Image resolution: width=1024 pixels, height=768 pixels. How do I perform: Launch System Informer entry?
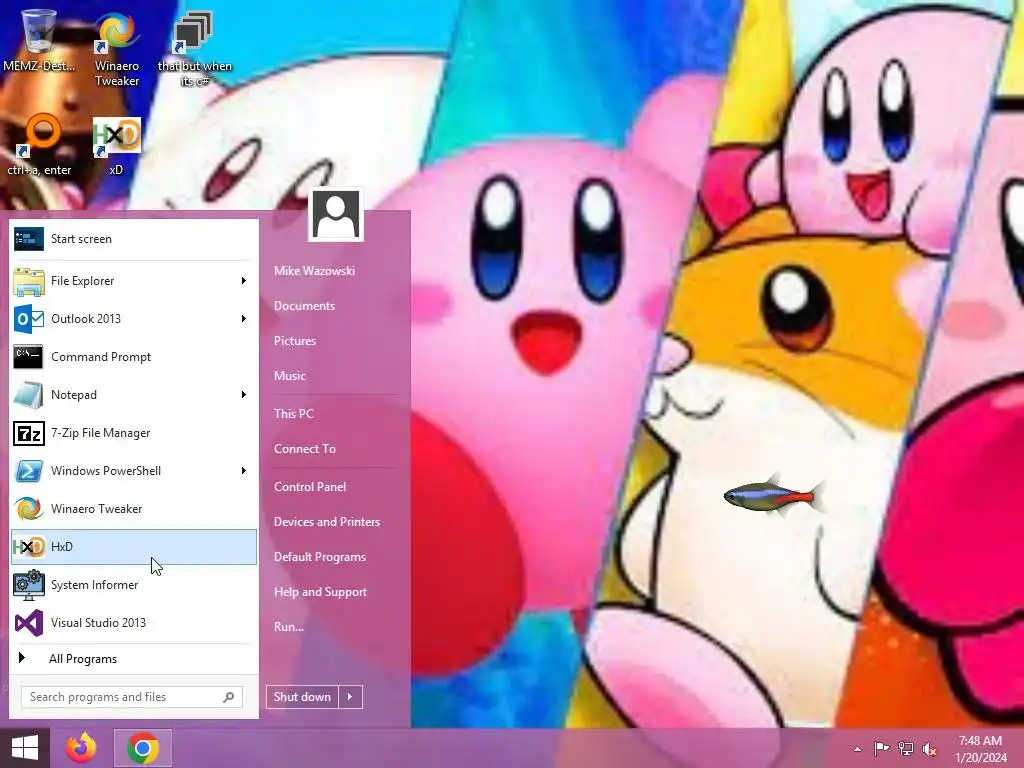[x=134, y=584]
